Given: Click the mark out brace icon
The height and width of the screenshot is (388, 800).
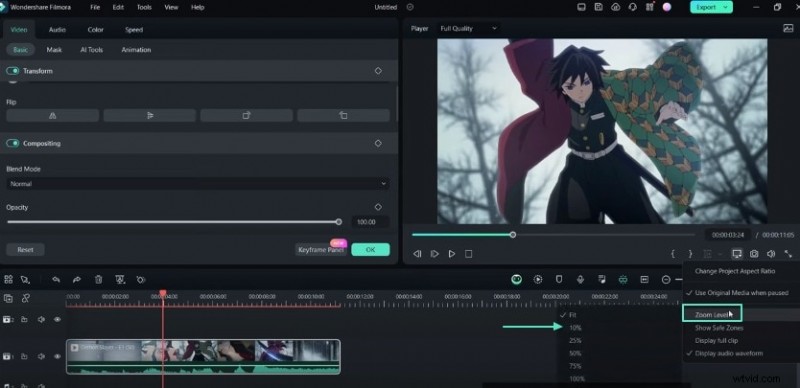Looking at the screenshot, I should (x=690, y=254).
